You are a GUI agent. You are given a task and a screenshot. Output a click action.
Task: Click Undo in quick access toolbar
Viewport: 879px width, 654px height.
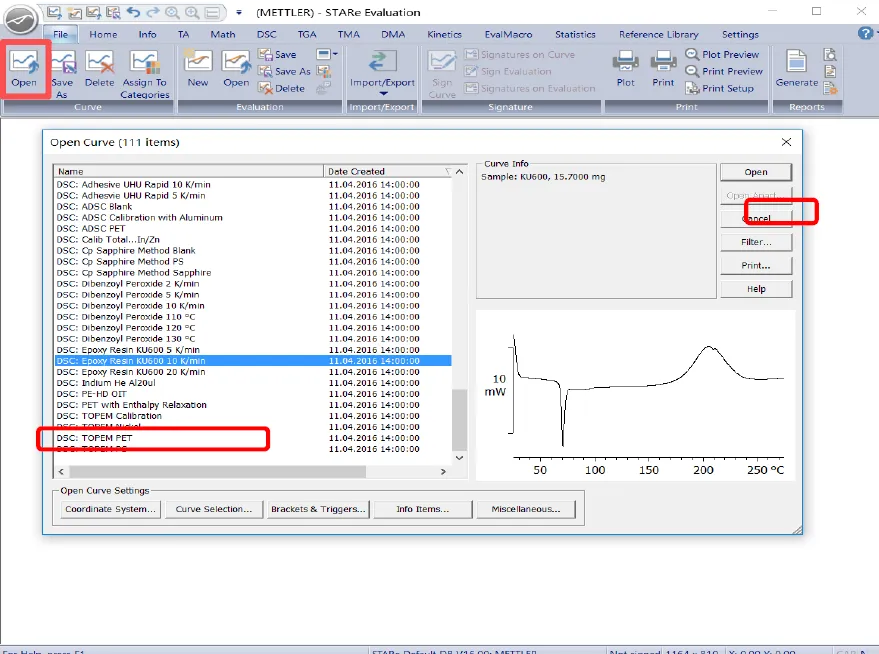[x=133, y=12]
